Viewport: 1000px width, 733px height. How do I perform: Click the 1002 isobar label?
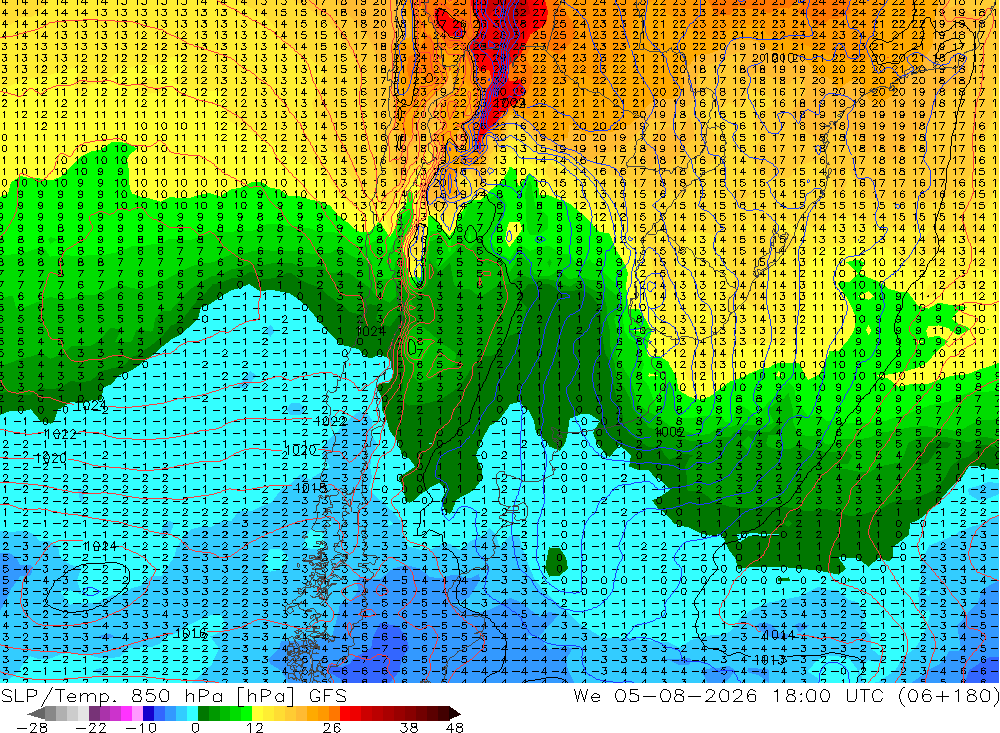click(x=670, y=432)
